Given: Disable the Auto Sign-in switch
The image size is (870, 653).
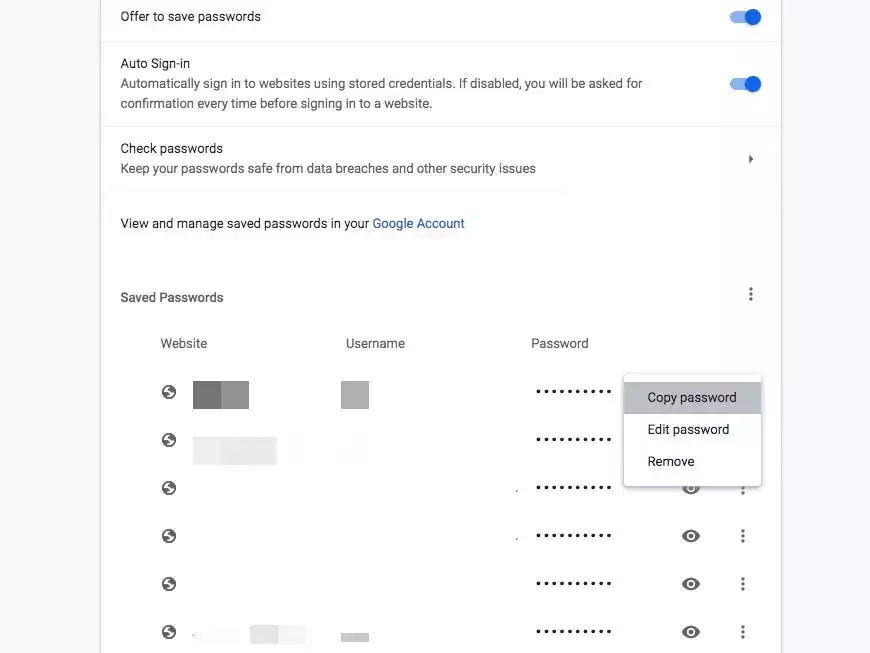Looking at the screenshot, I should 746,84.
